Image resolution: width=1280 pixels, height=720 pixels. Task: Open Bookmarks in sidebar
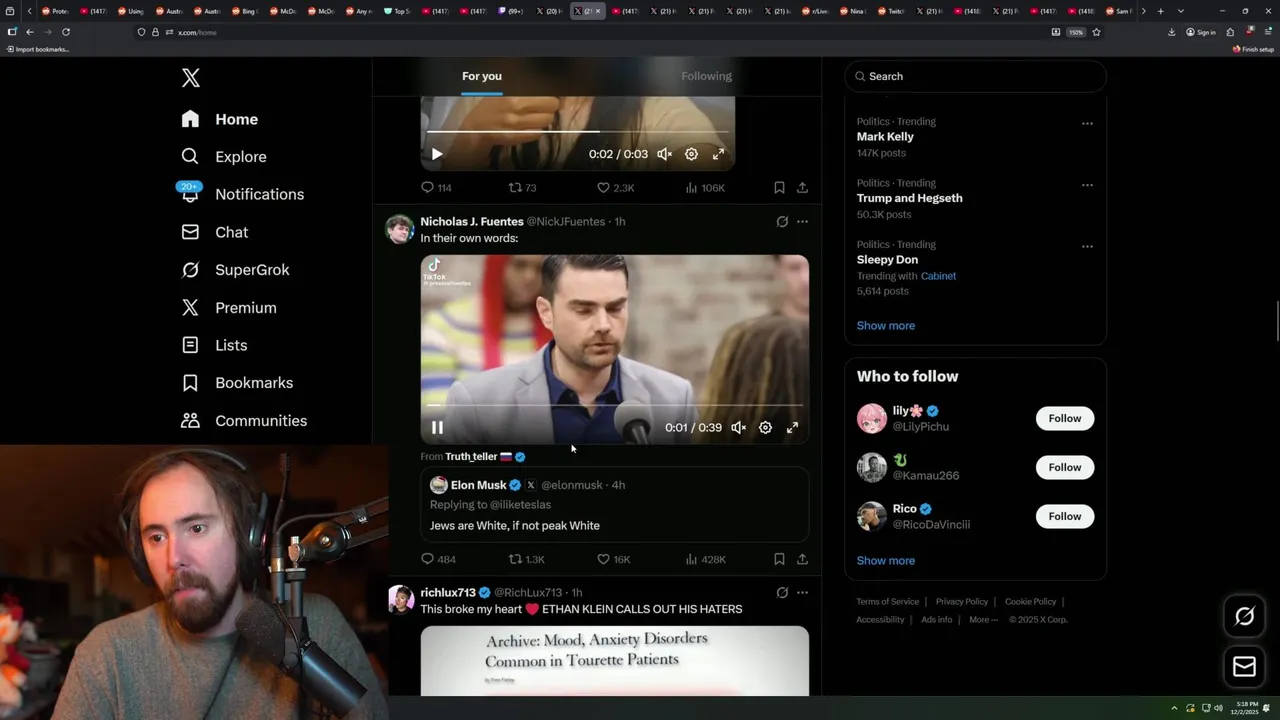tap(237, 383)
